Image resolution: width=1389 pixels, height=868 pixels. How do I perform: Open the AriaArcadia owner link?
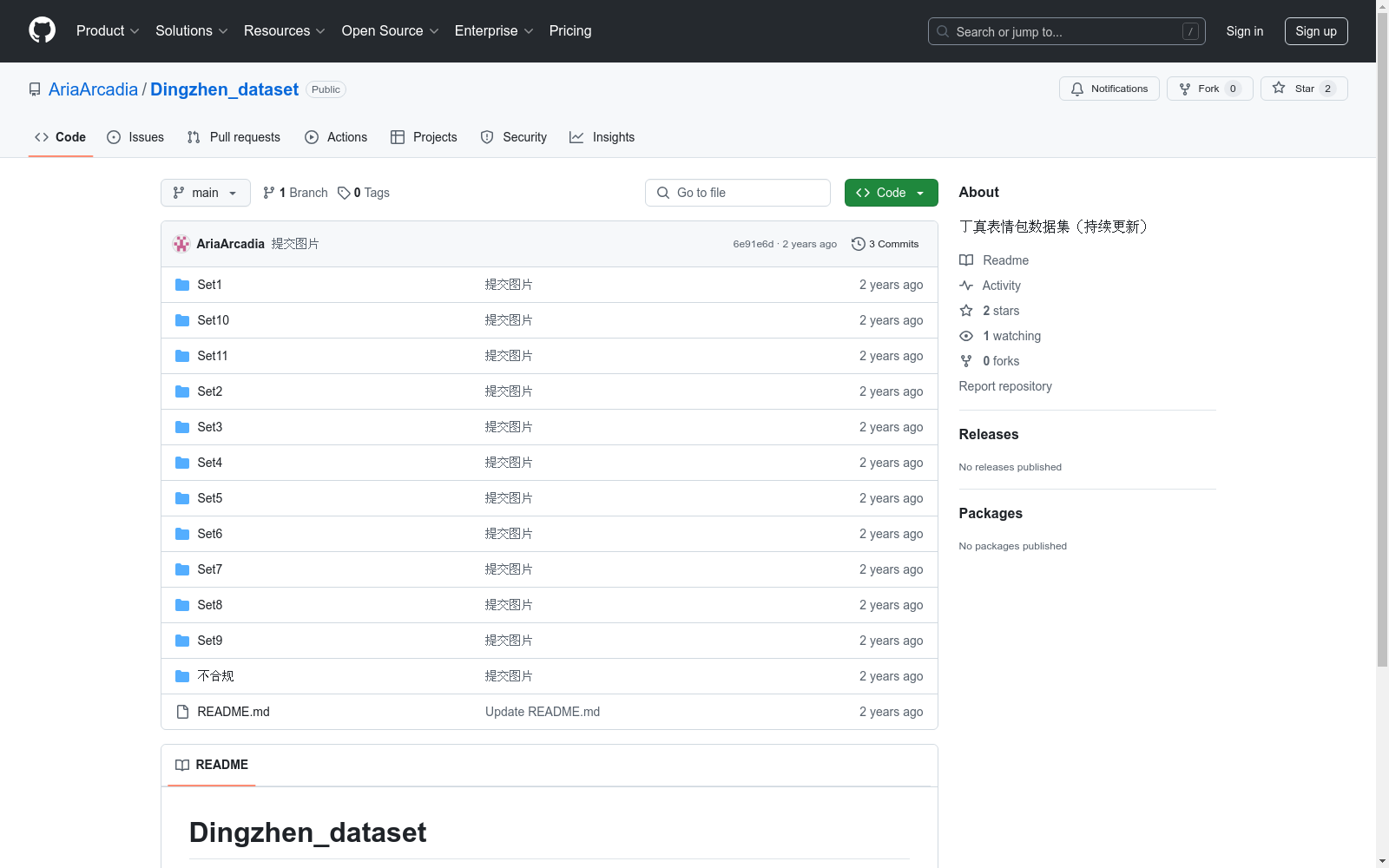coord(93,89)
